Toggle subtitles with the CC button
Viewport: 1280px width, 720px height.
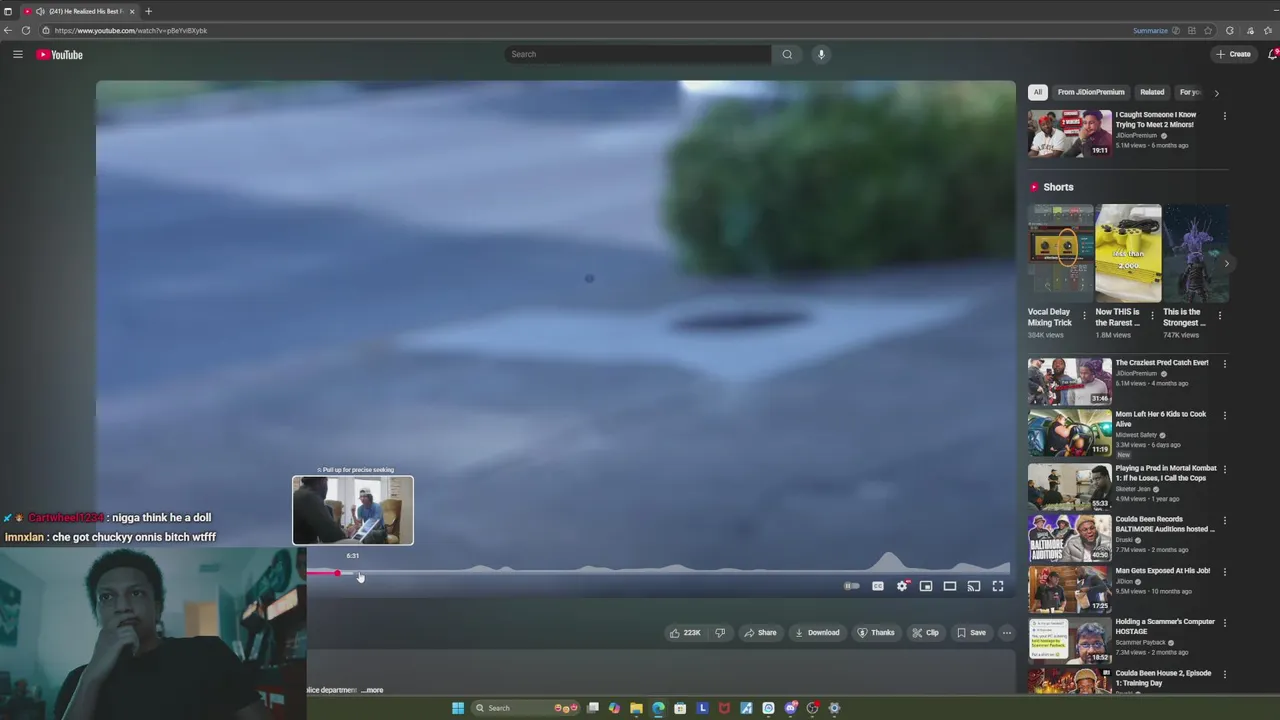pyautogui.click(x=878, y=586)
